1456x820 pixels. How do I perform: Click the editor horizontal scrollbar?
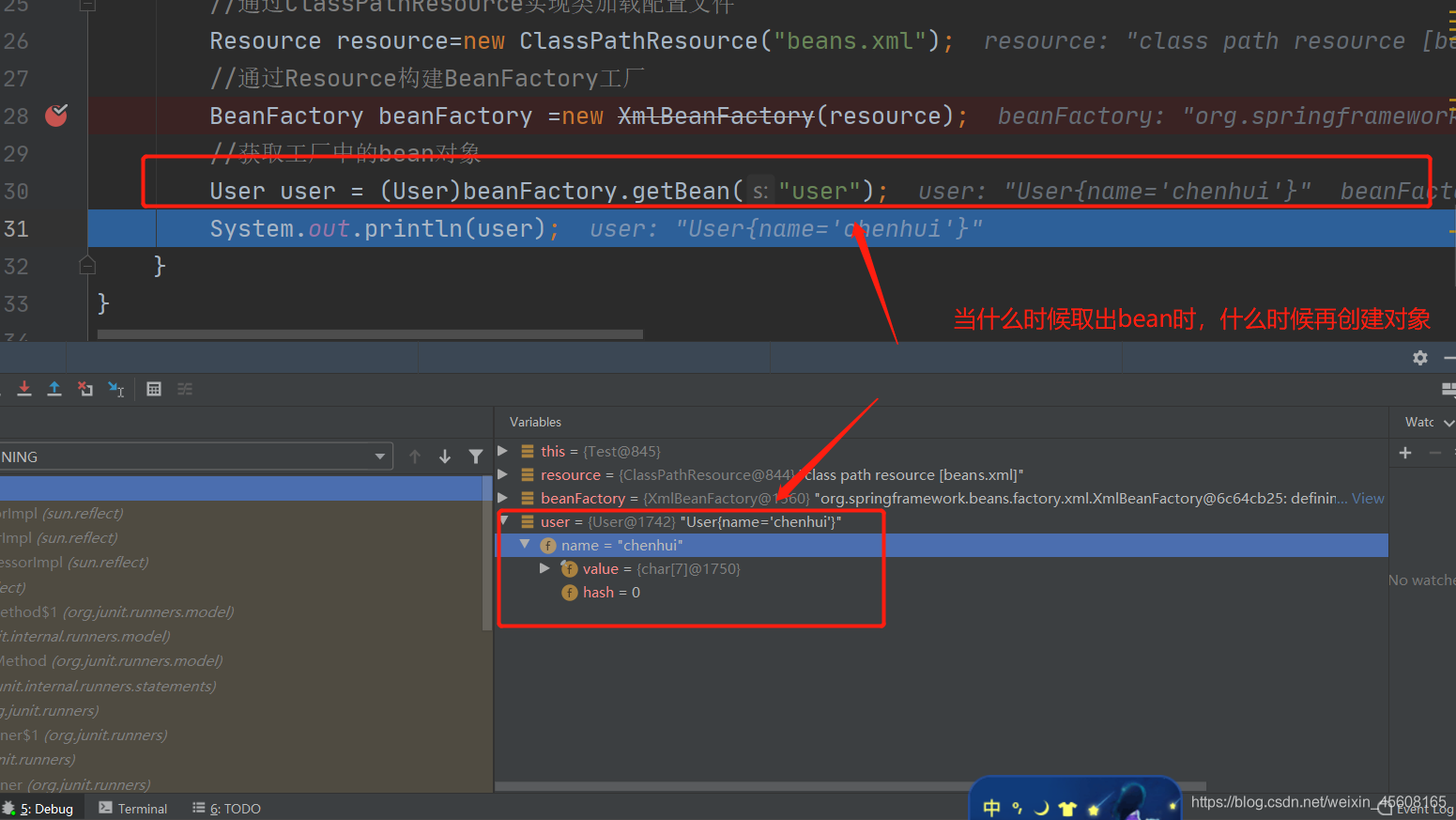(370, 334)
